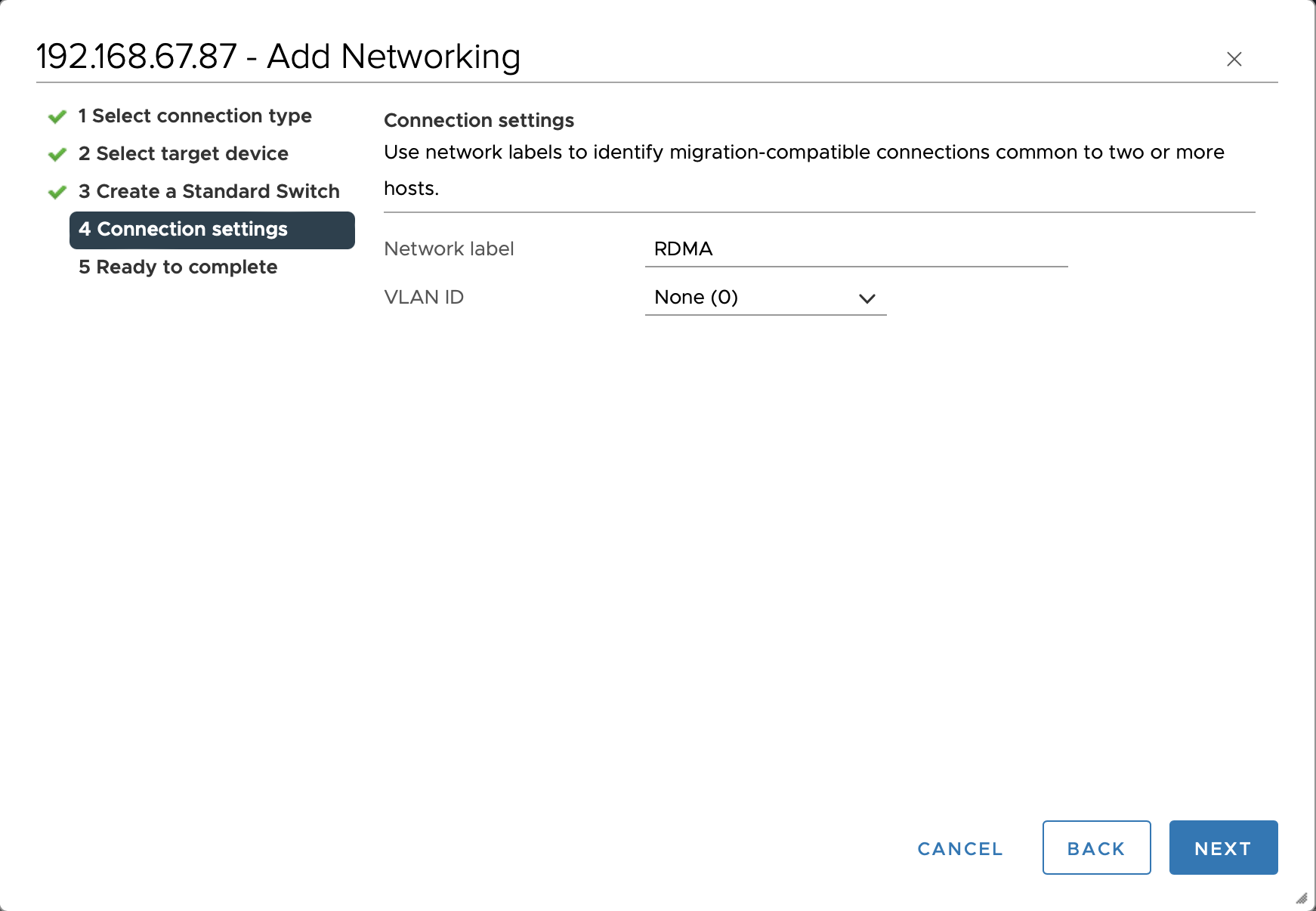The width and height of the screenshot is (1316, 911).
Task: Grab the resize handle in the dialog corner
Action: tap(1301, 898)
